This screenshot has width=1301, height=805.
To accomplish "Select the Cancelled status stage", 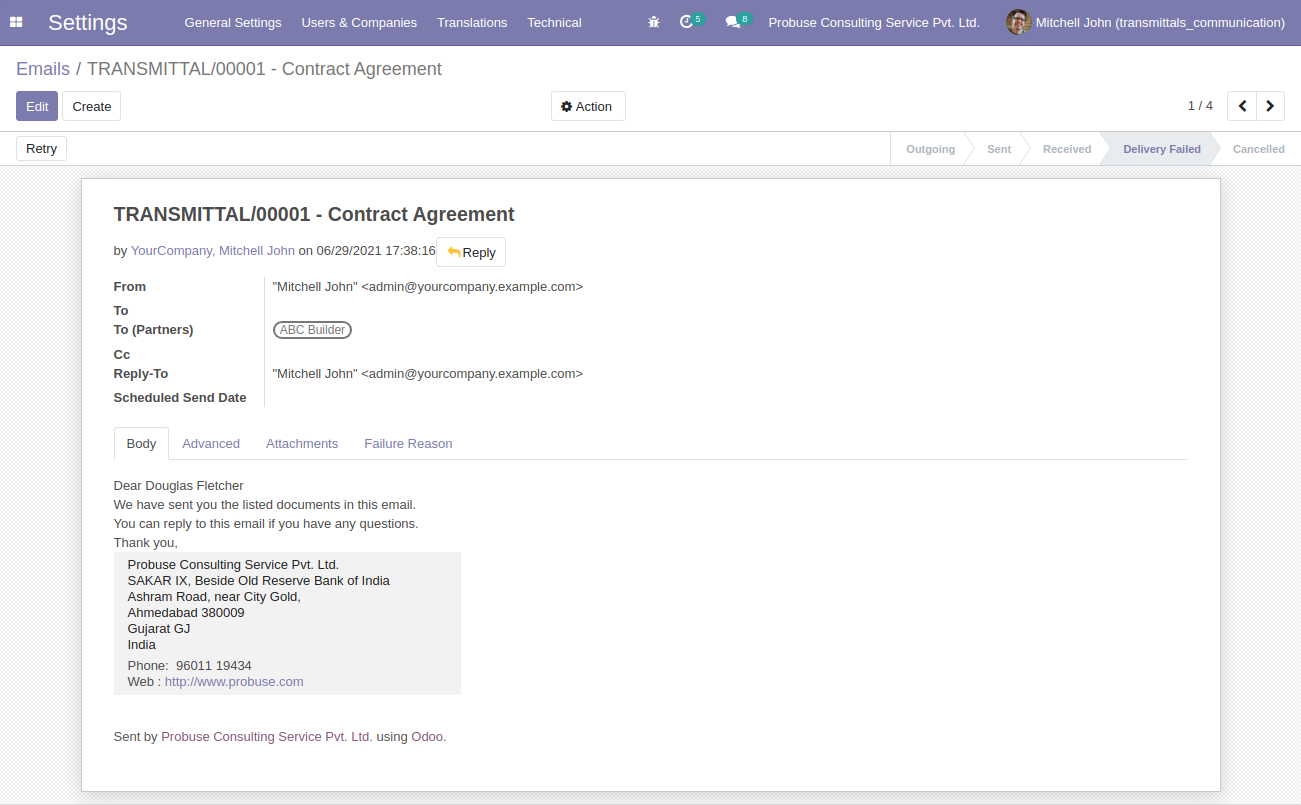I will [1259, 149].
